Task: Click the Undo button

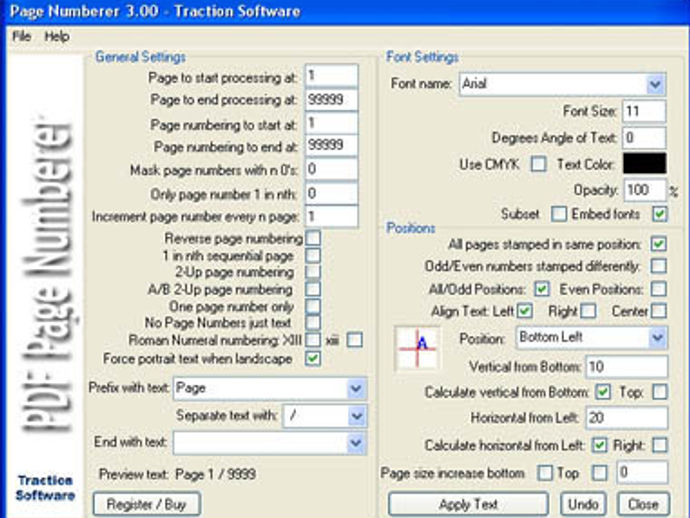Action: coord(583,504)
